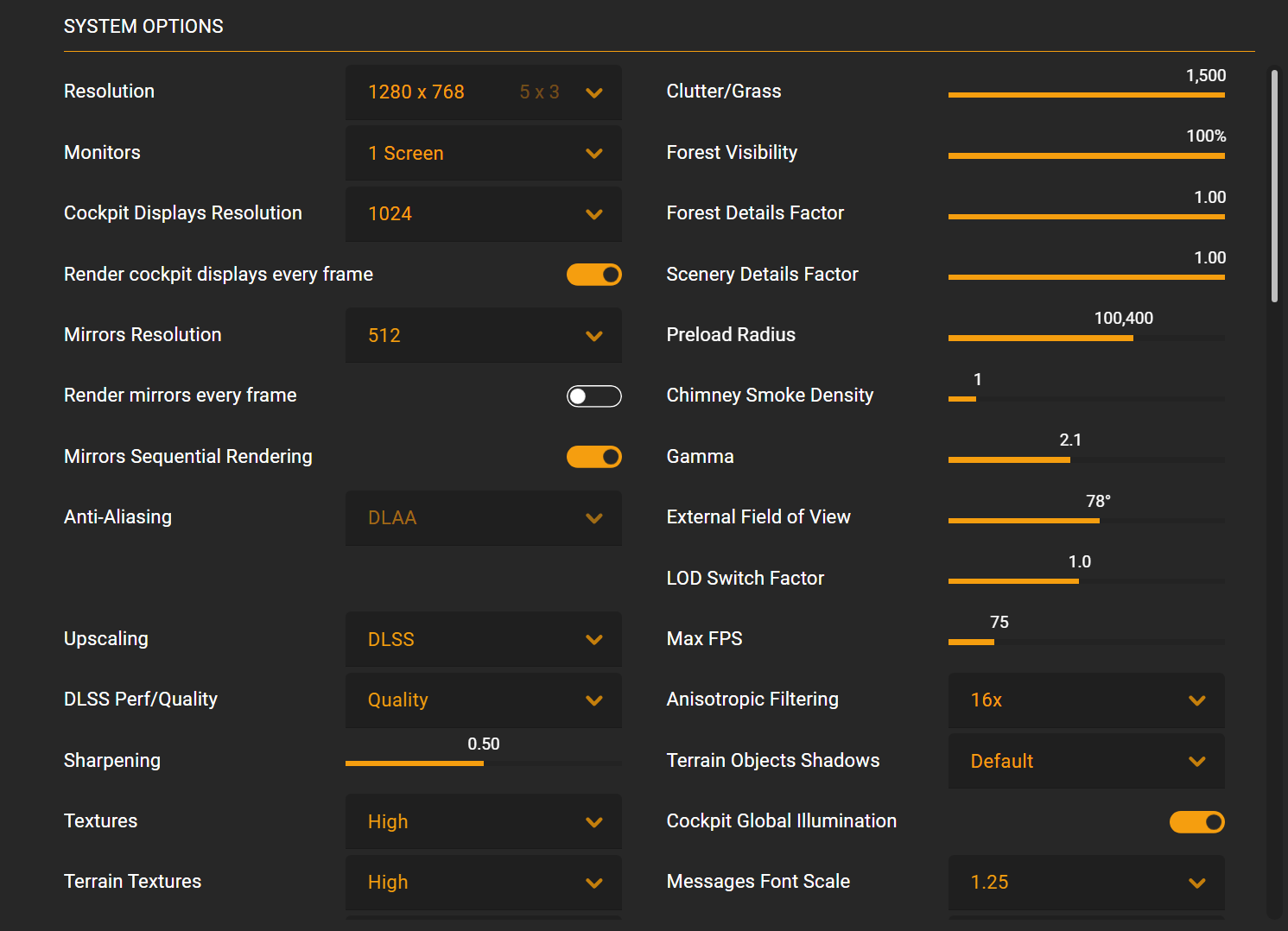Viewport: 1288px width, 931px height.
Task: Click the Max FPS slider
Action: point(993,643)
